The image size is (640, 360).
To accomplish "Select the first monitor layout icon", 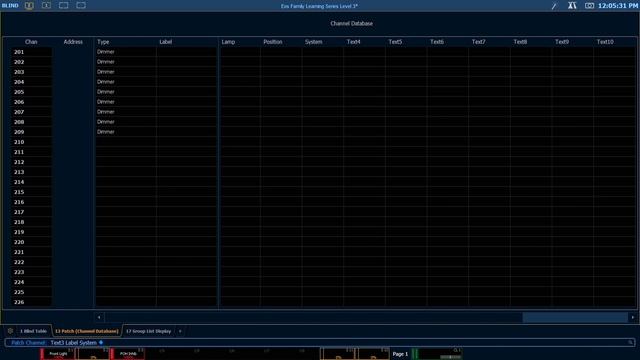I will pos(29,6).
